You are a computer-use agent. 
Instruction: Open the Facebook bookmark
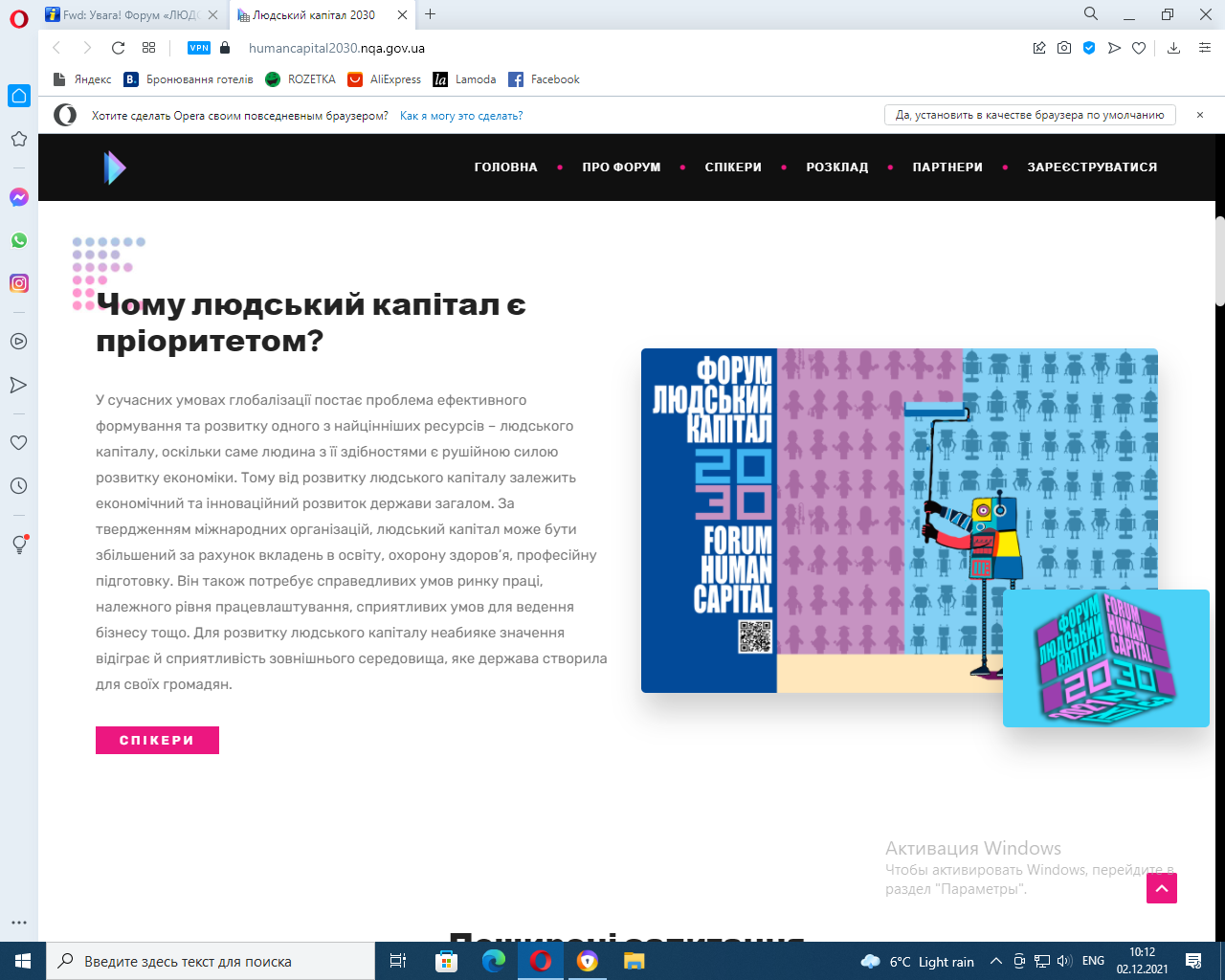[x=544, y=79]
